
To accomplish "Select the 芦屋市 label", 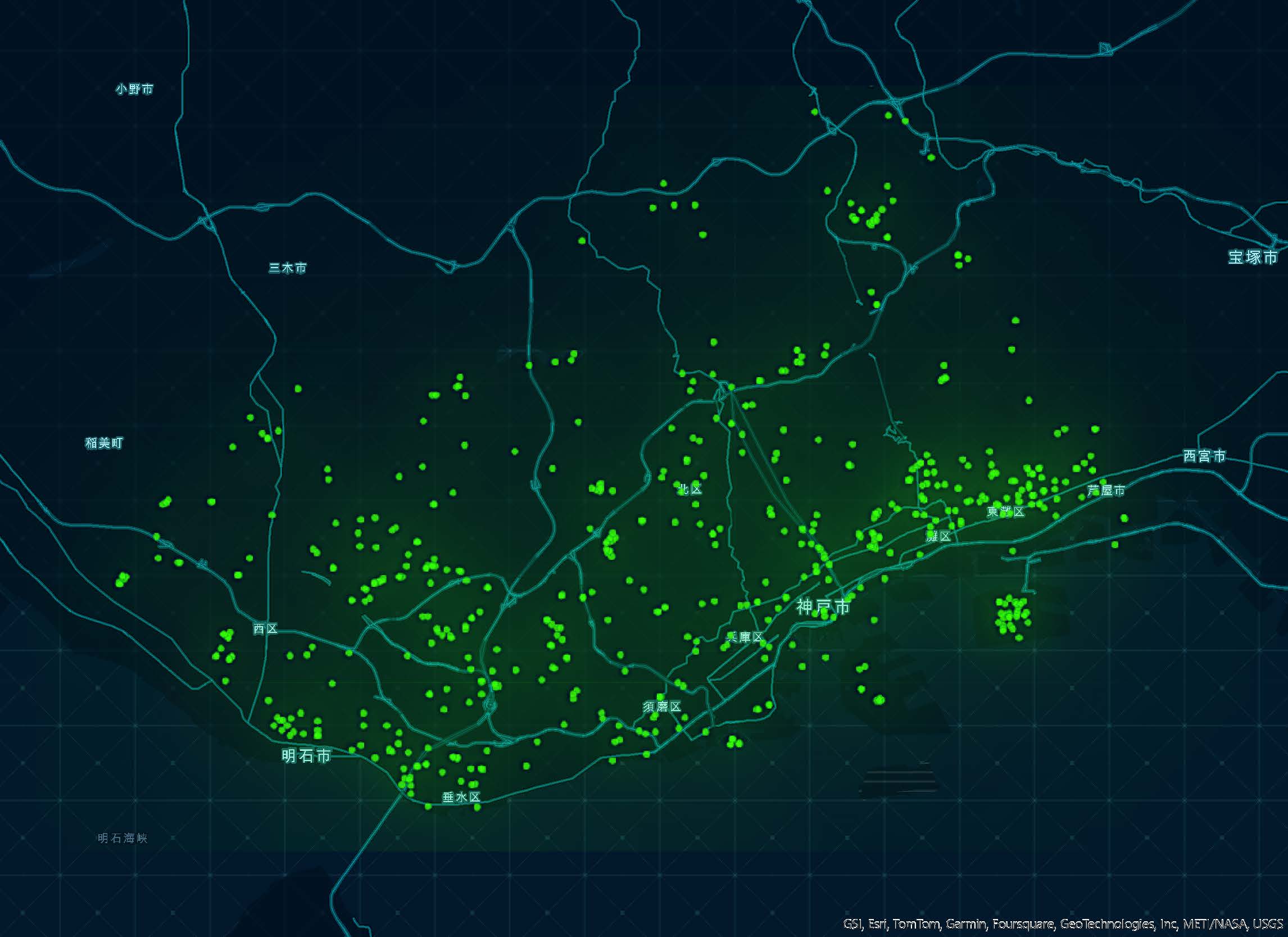I will [1106, 490].
